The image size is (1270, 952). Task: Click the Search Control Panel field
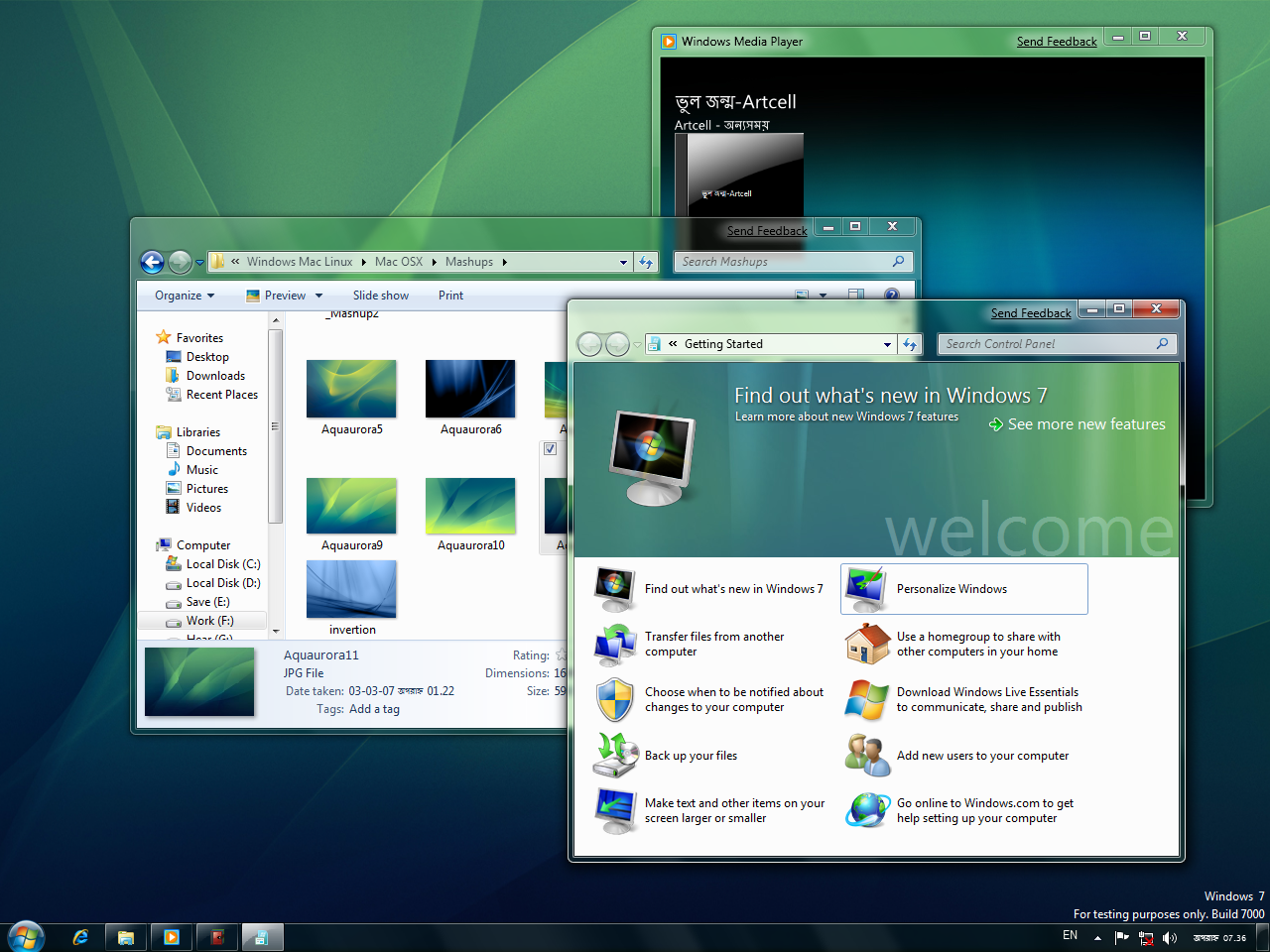click(x=1057, y=344)
